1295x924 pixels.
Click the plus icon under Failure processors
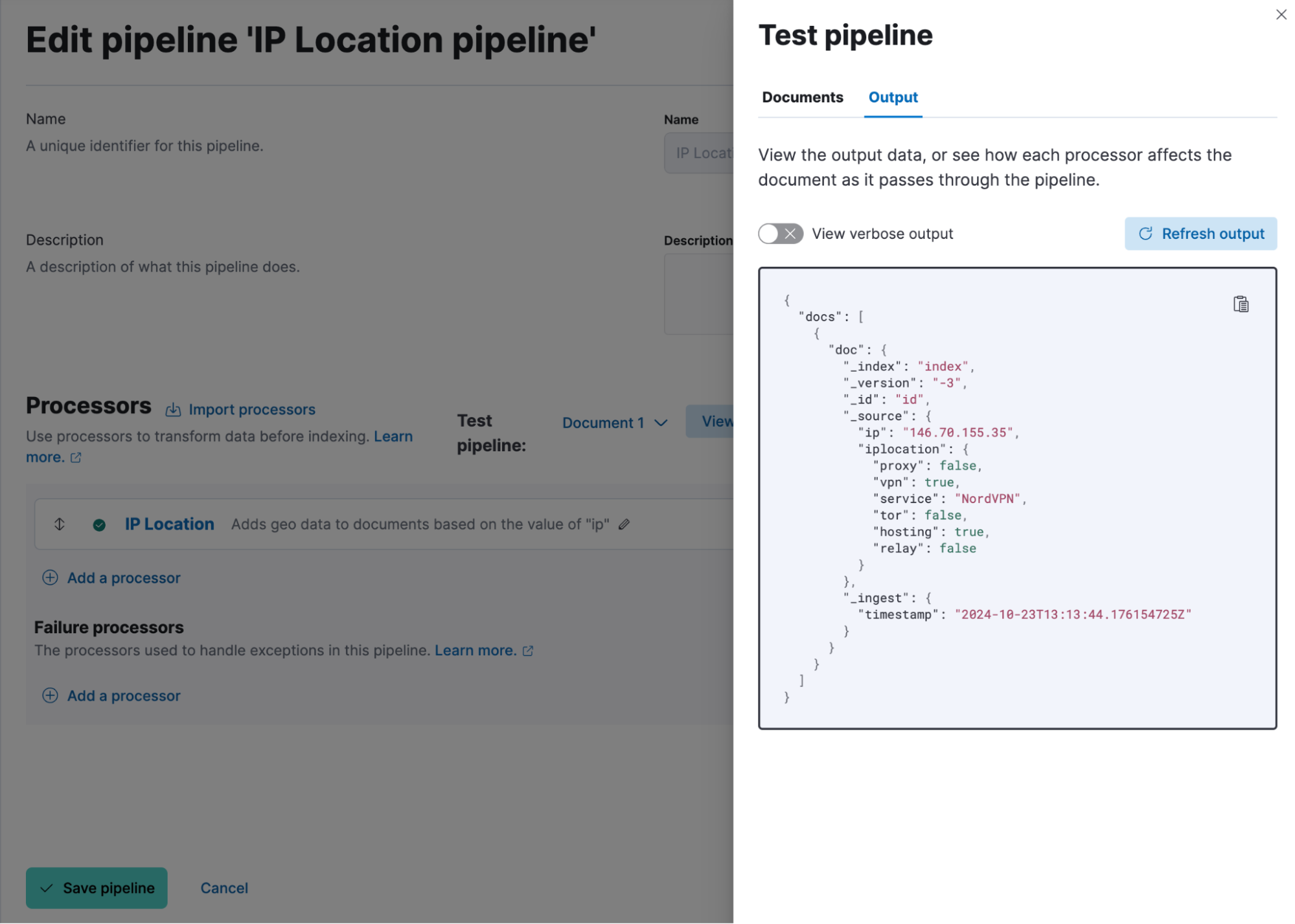click(x=50, y=695)
